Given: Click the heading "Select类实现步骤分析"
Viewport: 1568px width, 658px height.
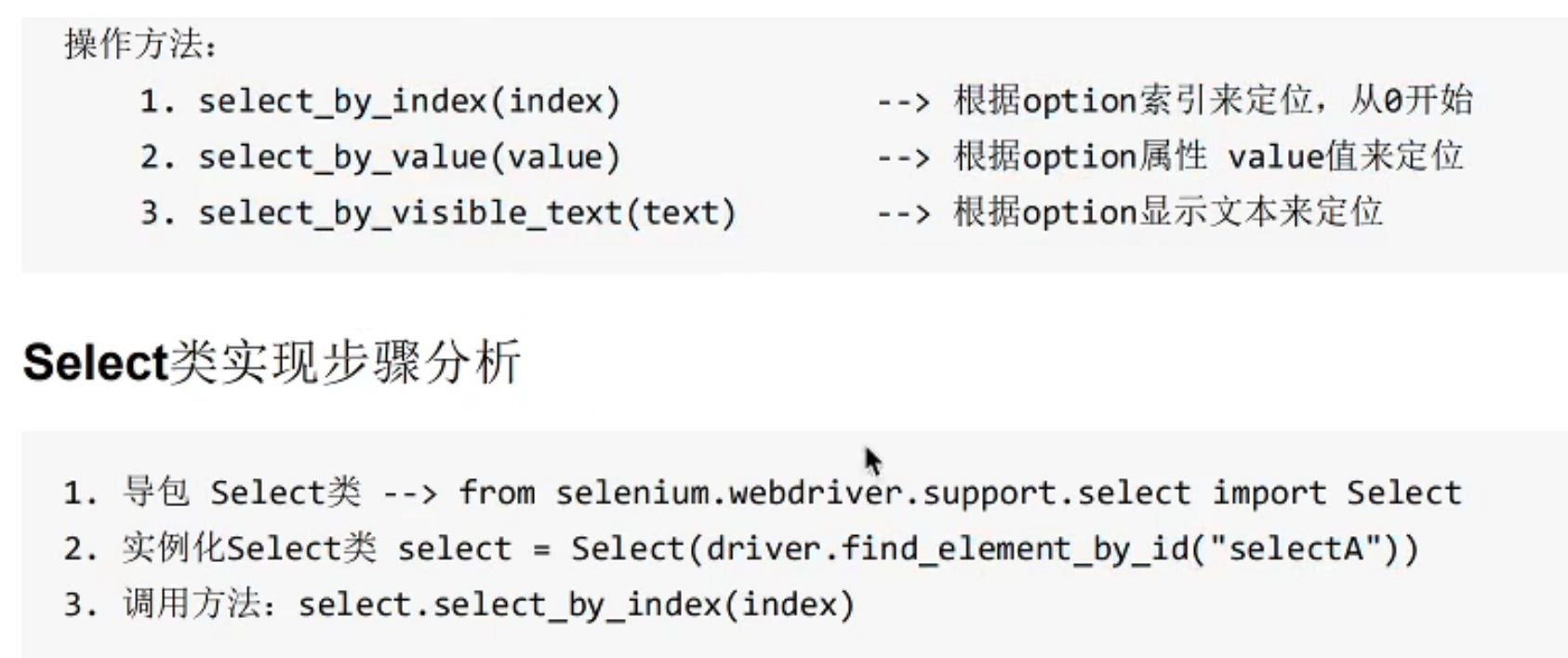Looking at the screenshot, I should click(x=272, y=362).
